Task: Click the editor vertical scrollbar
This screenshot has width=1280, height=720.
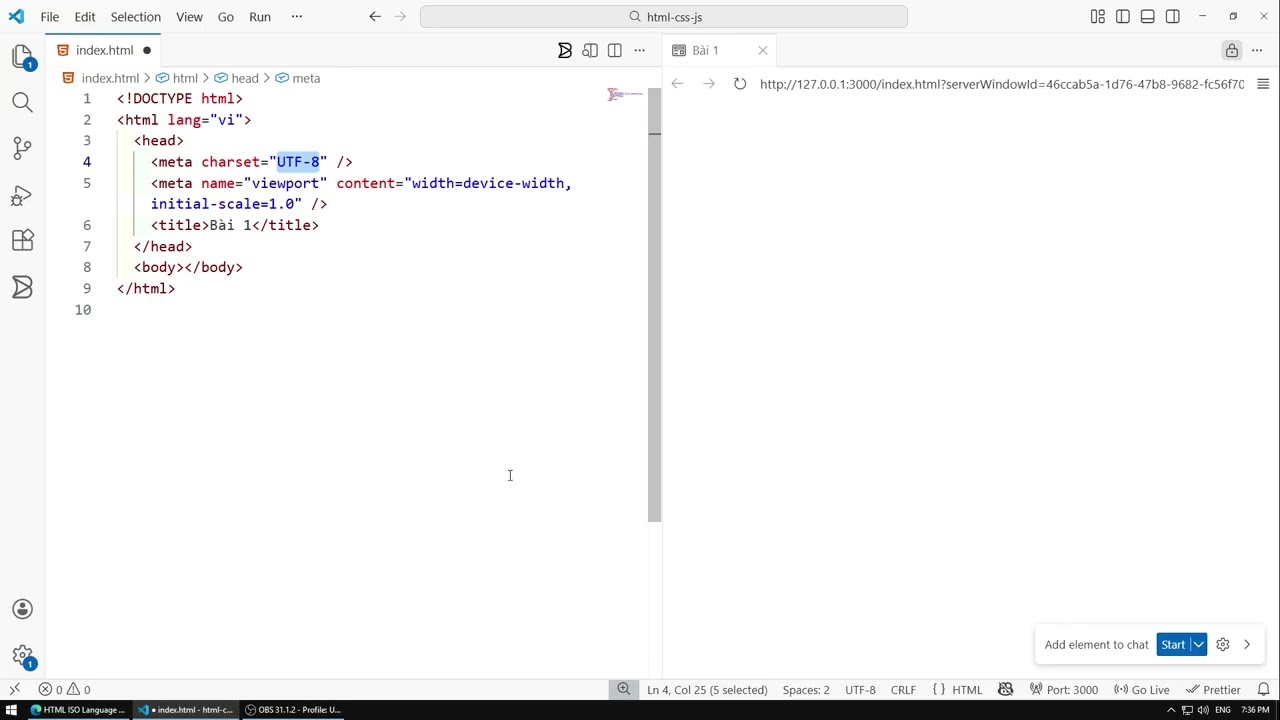Action: point(655,305)
